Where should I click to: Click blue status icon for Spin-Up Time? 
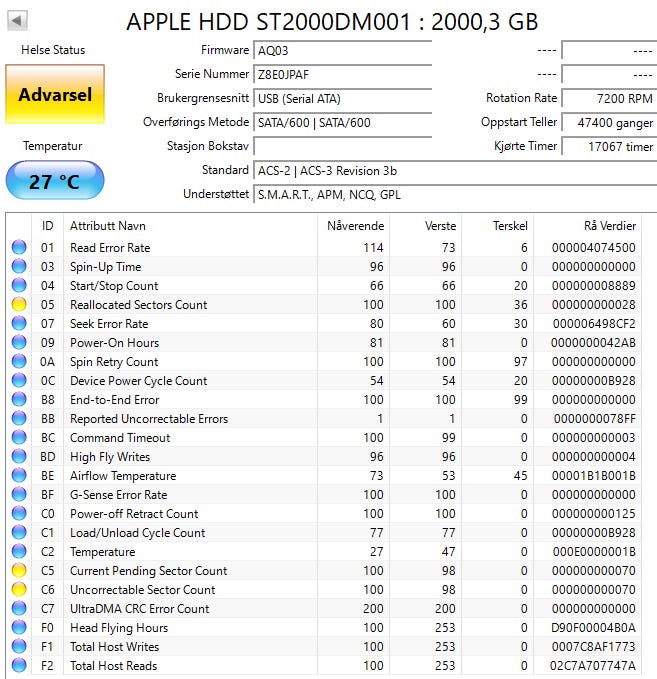19,267
